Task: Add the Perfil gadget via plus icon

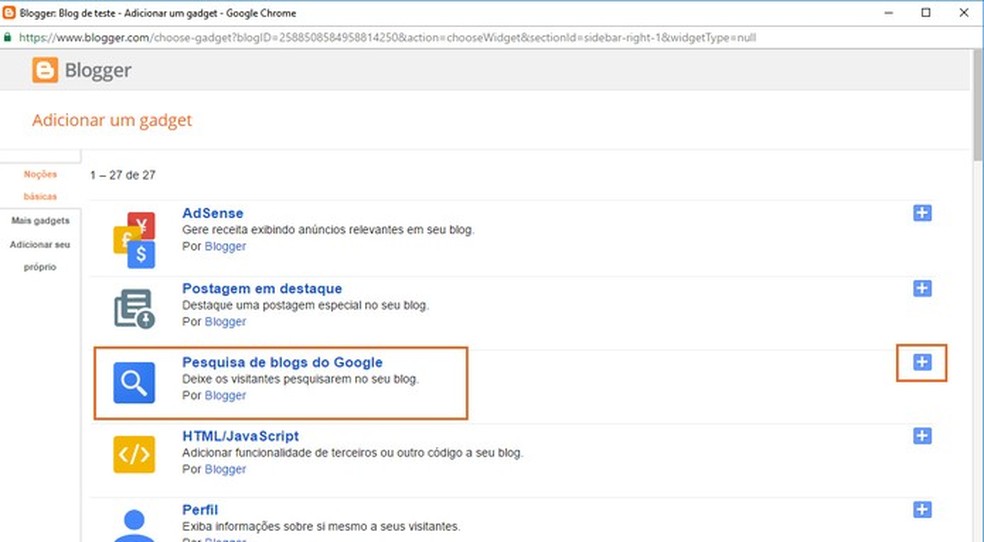Action: (922, 509)
